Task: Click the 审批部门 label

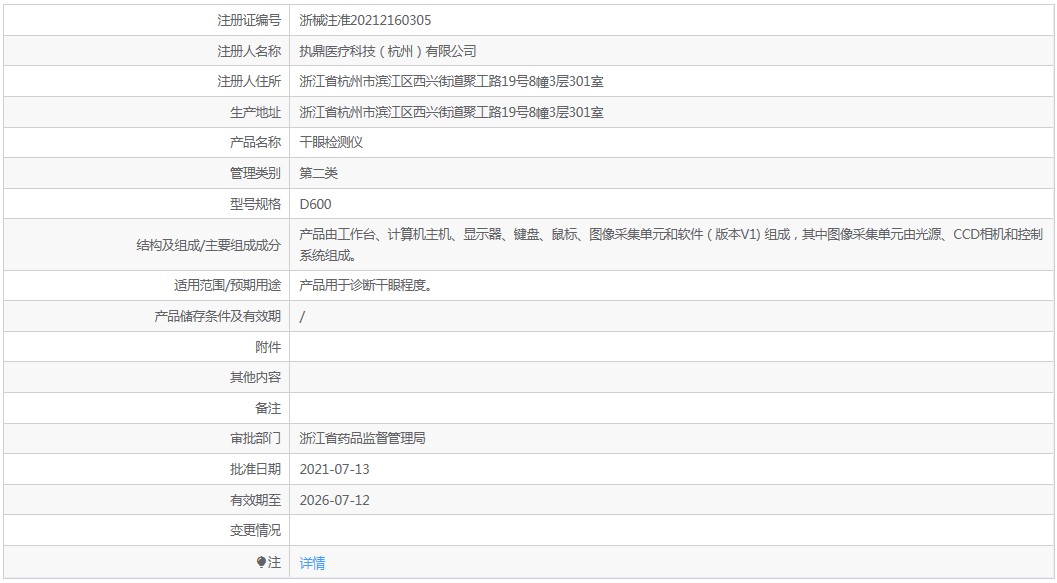Action: coord(255,438)
